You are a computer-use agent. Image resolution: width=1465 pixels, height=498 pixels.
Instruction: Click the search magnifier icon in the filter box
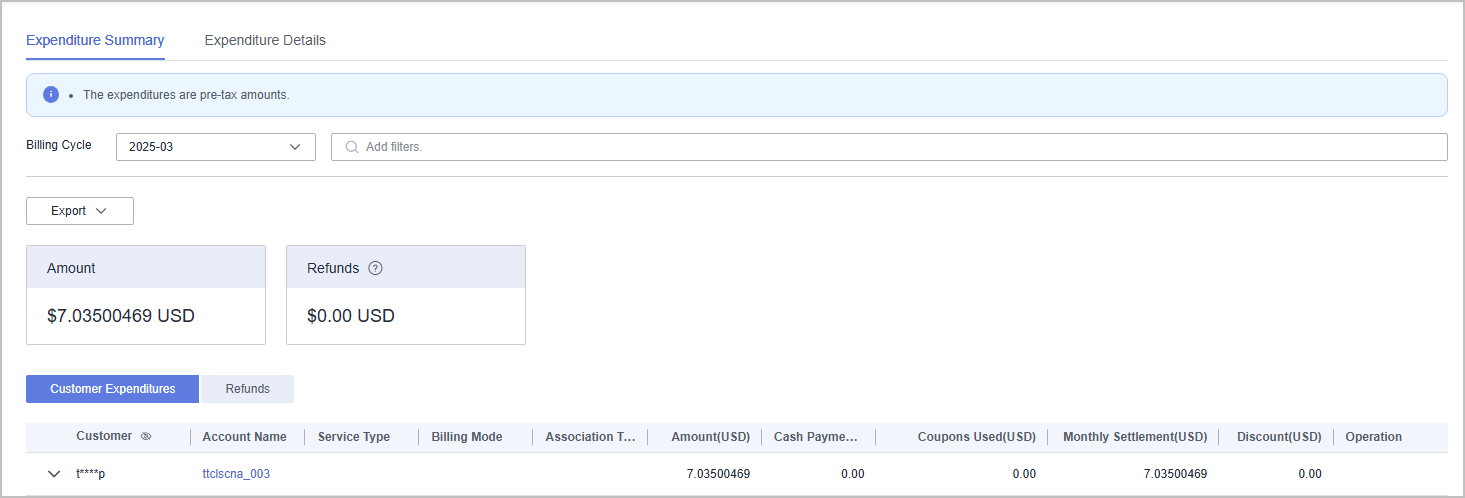(x=351, y=147)
